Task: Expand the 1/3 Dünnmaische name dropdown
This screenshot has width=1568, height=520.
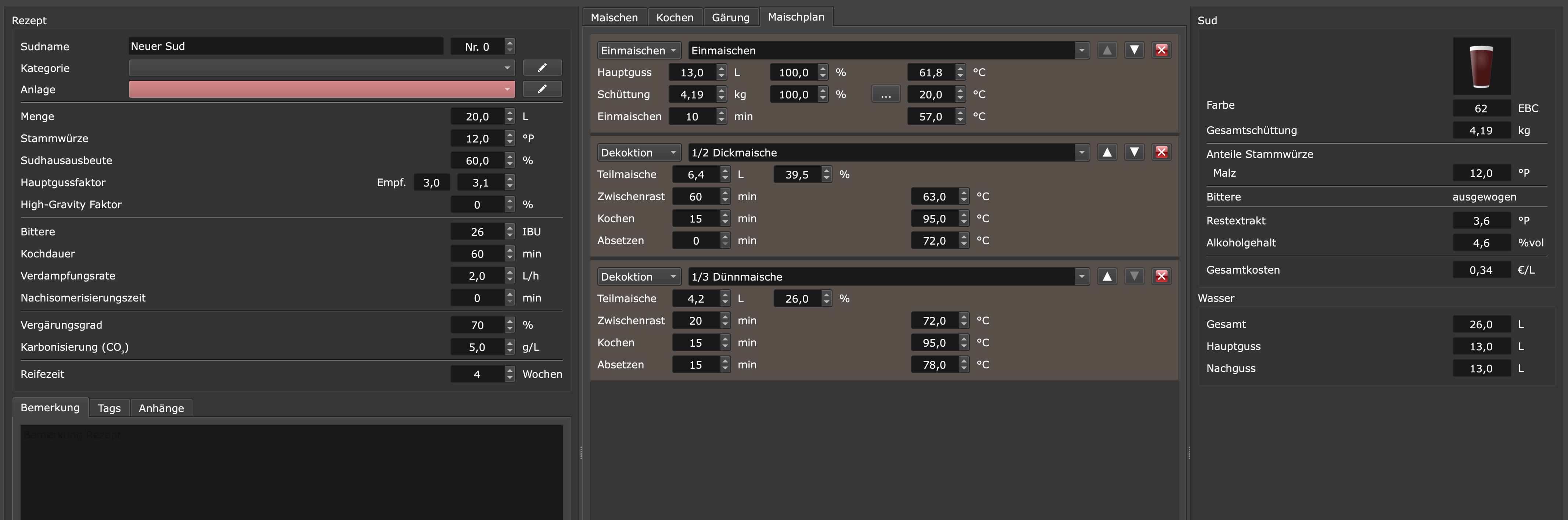Action: (1081, 277)
